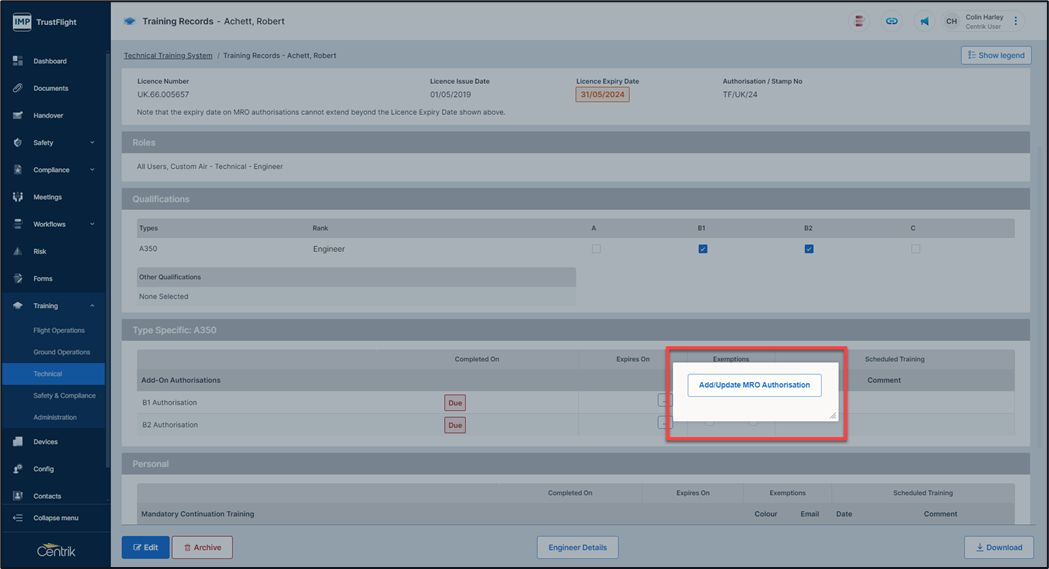Viewport: 1049px width, 569px height.
Task: Select Safety & Compliance submenu item
Action: click(64, 396)
